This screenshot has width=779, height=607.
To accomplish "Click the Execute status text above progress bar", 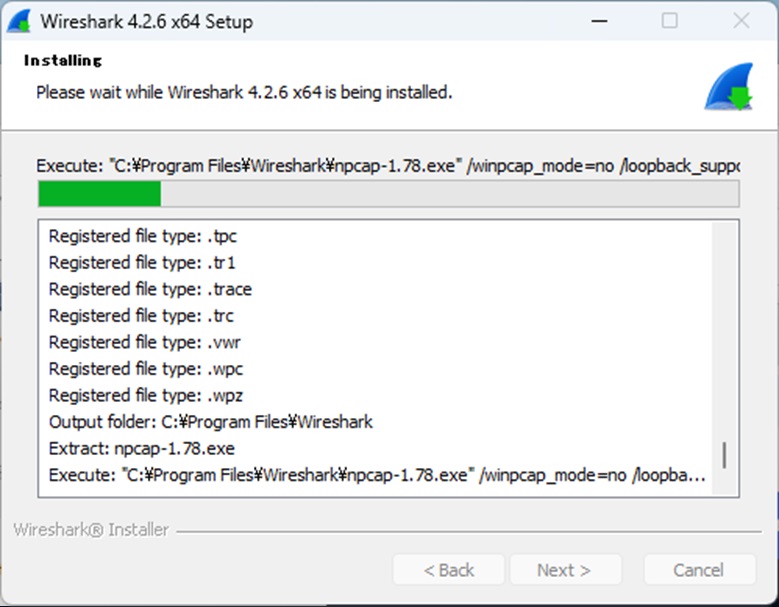I will 388,165.
